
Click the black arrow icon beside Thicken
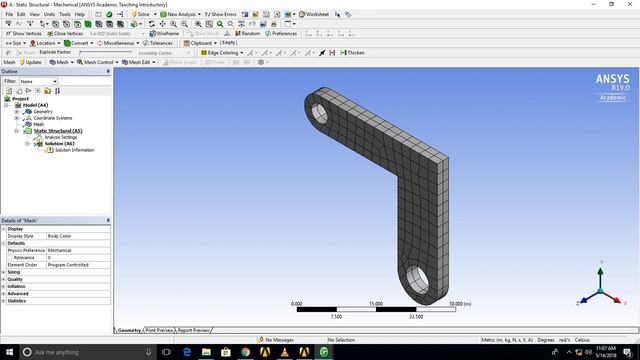(x=322, y=53)
